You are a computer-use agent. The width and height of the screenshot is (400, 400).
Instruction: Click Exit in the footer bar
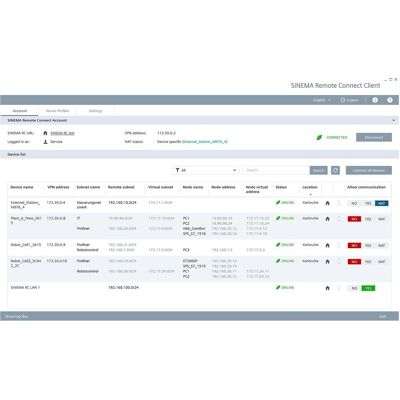pos(383,316)
